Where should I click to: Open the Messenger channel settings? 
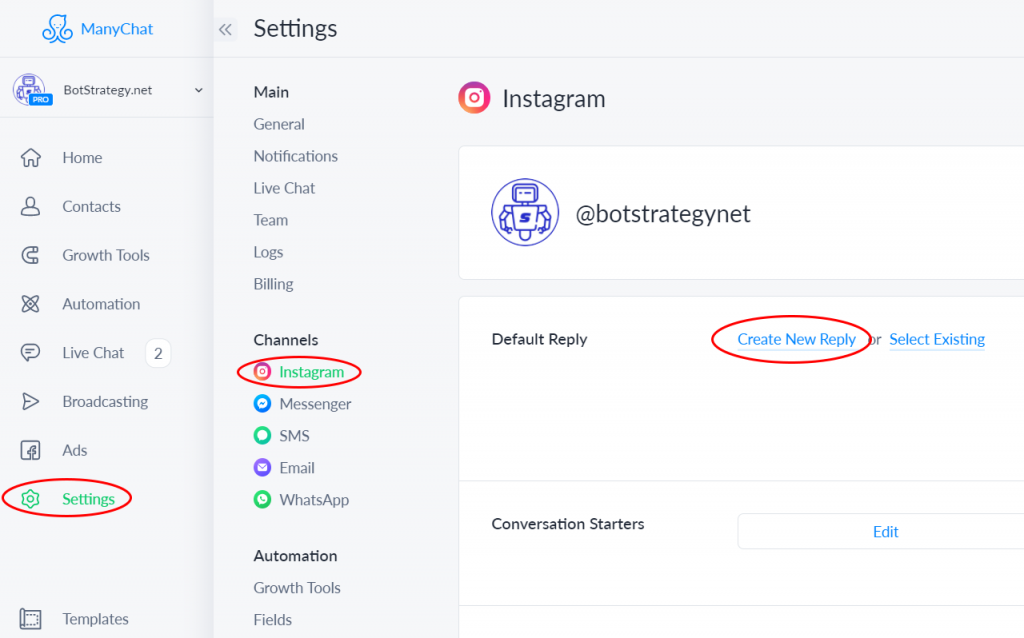pos(315,404)
